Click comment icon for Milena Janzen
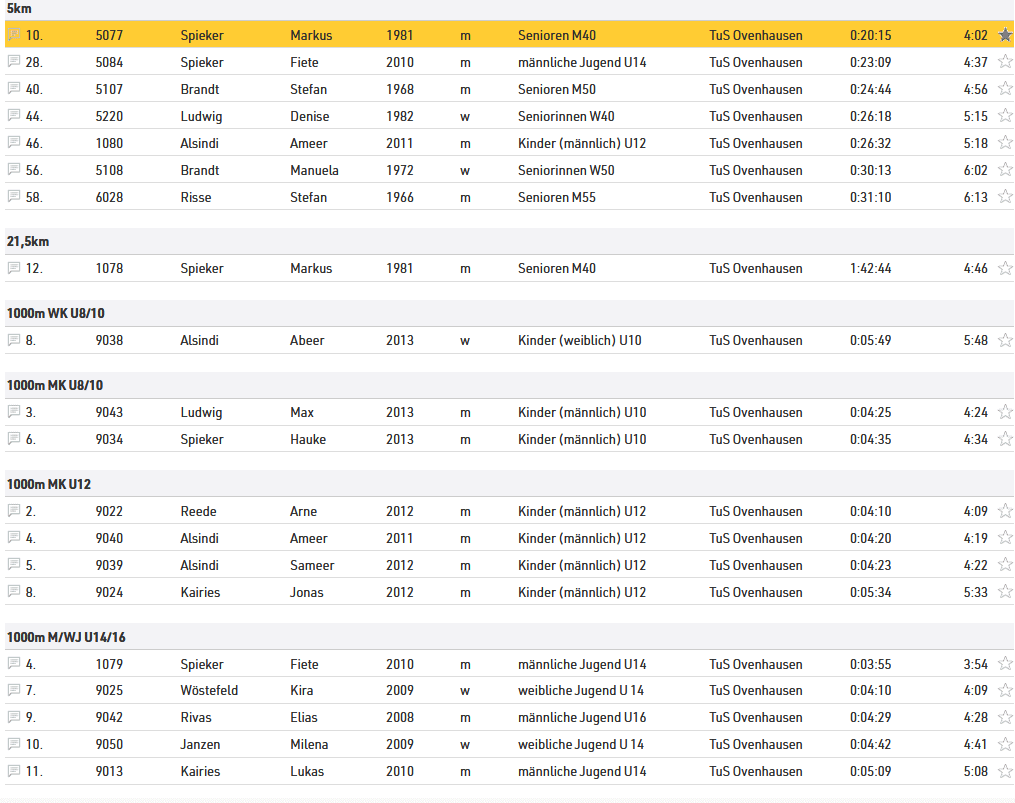 [14, 743]
